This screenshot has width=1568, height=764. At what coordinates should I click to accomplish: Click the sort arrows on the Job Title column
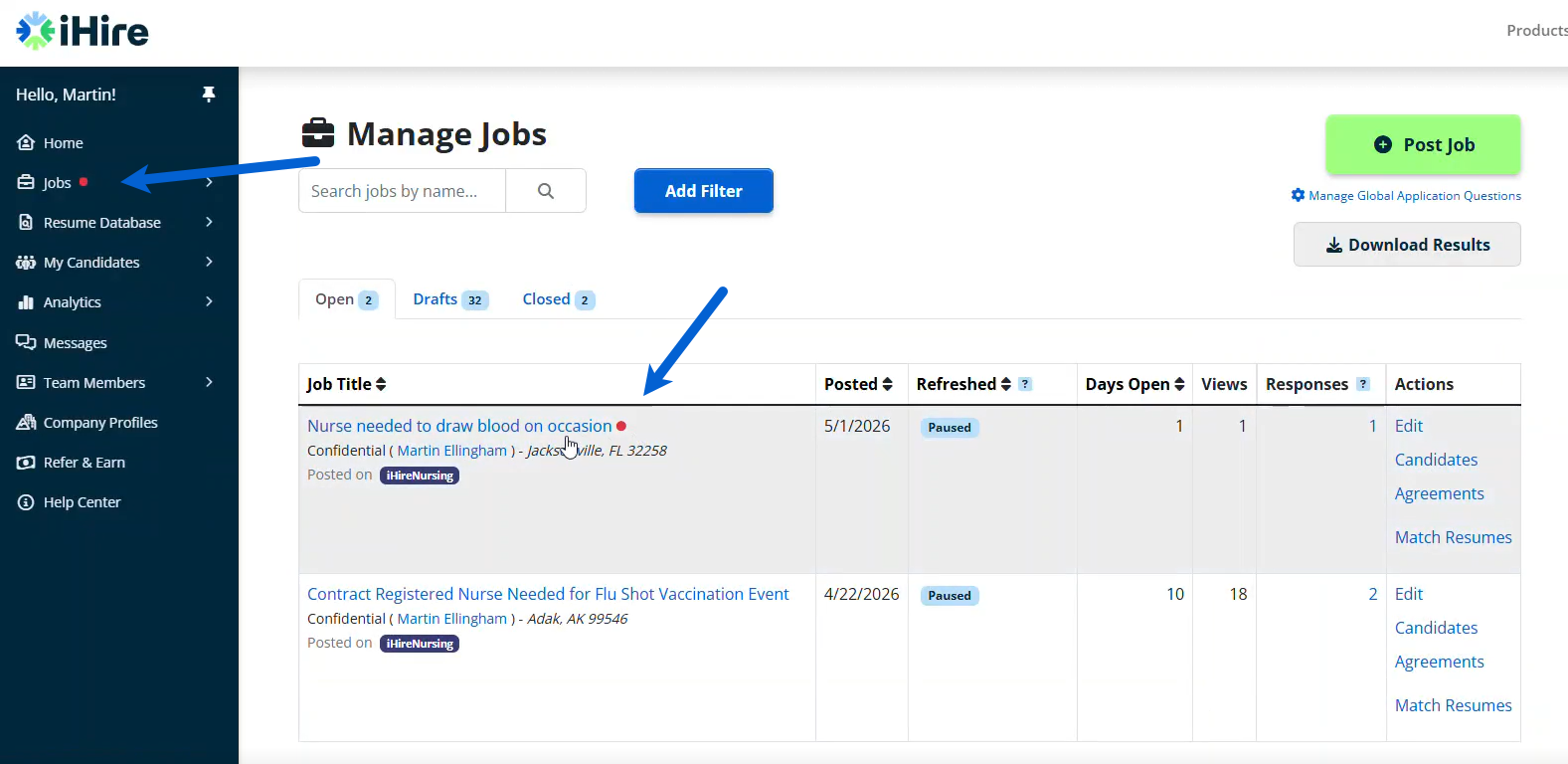click(x=381, y=384)
